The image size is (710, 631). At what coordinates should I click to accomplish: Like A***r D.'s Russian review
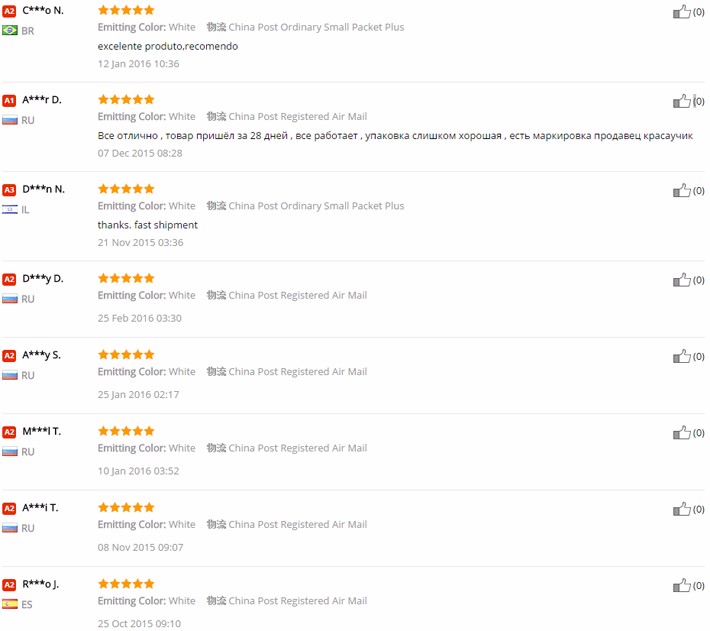[x=682, y=101]
